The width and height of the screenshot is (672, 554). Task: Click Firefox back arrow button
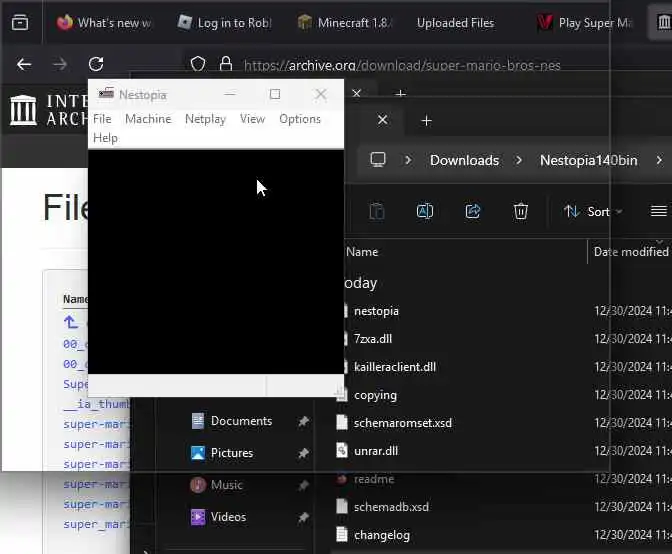tap(24, 65)
